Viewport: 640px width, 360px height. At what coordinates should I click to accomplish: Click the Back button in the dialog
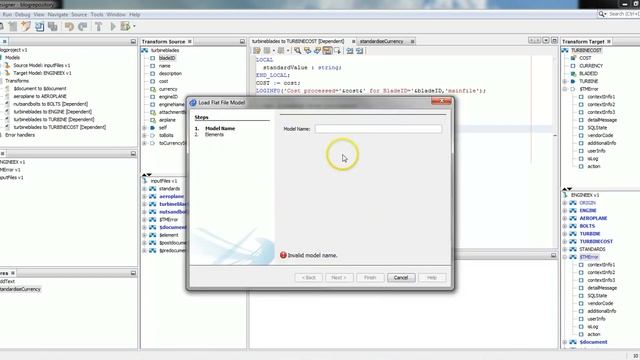(309, 278)
